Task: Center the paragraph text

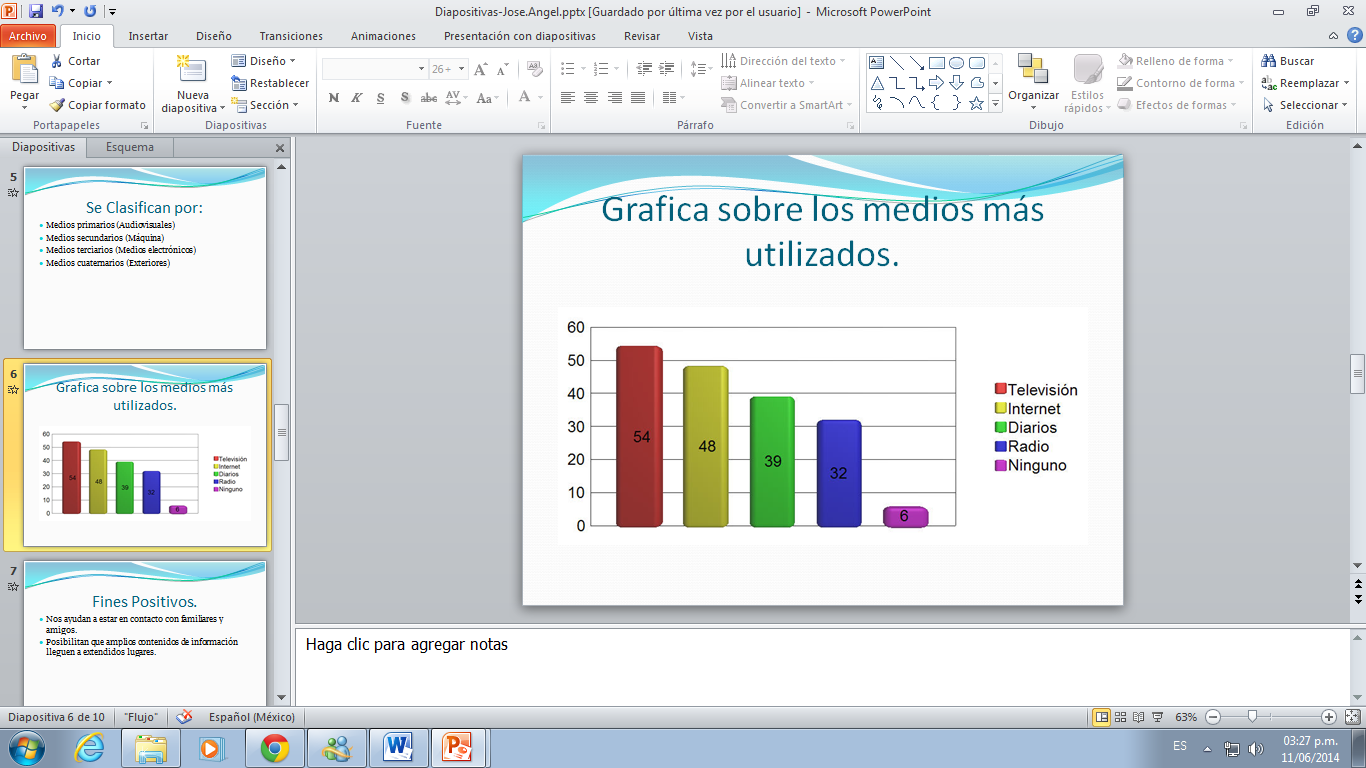Action: point(591,97)
